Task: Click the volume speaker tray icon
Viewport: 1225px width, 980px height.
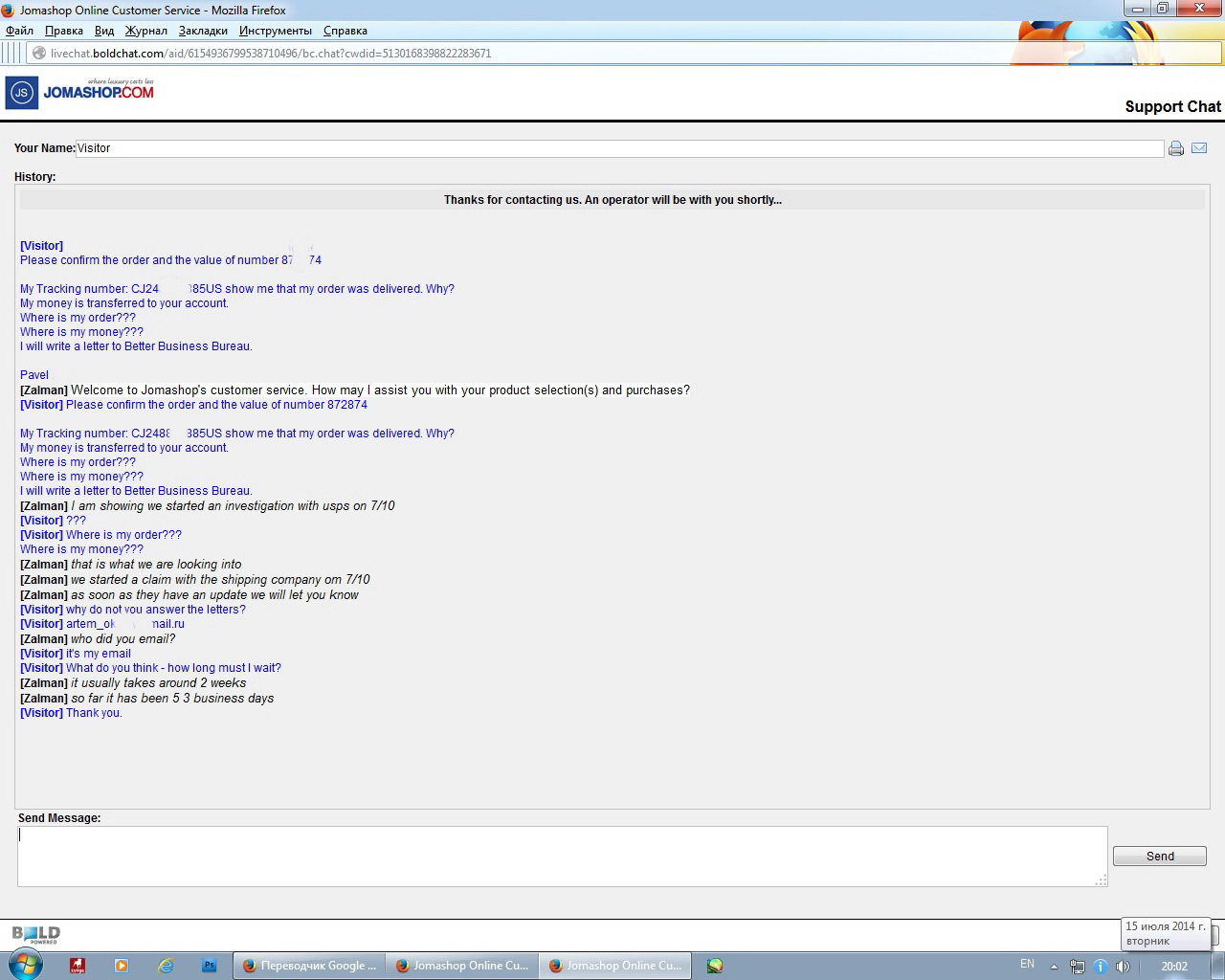Action: coord(1123,966)
